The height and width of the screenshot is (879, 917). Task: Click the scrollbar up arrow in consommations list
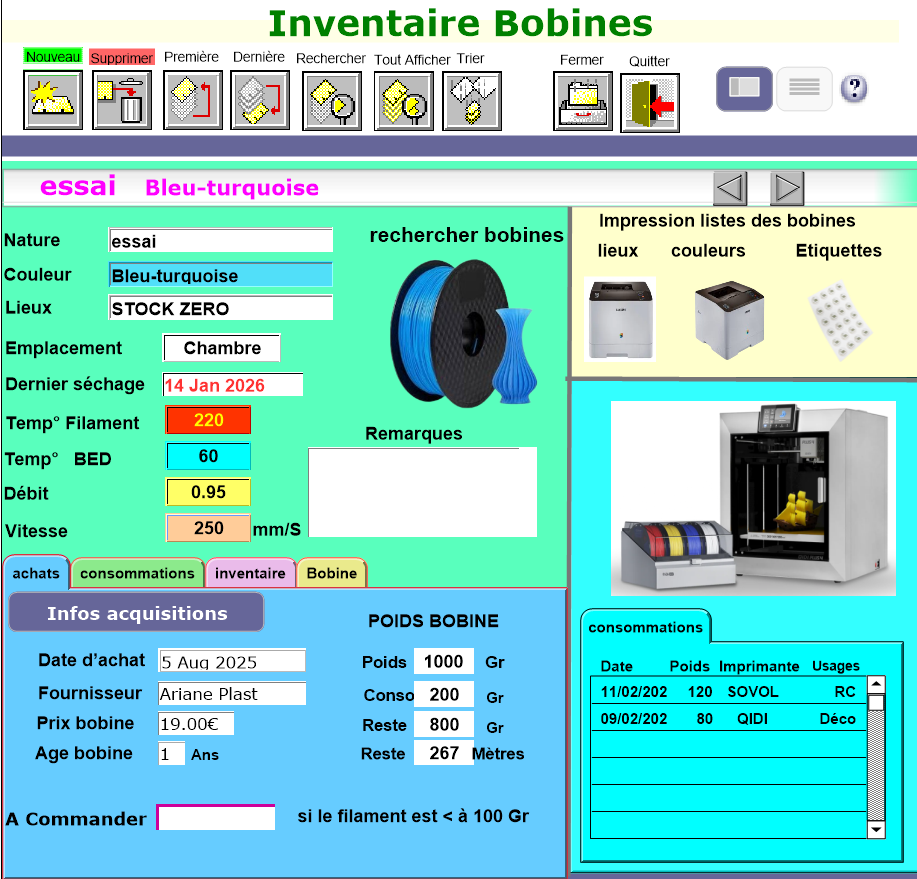pyautogui.click(x=876, y=684)
